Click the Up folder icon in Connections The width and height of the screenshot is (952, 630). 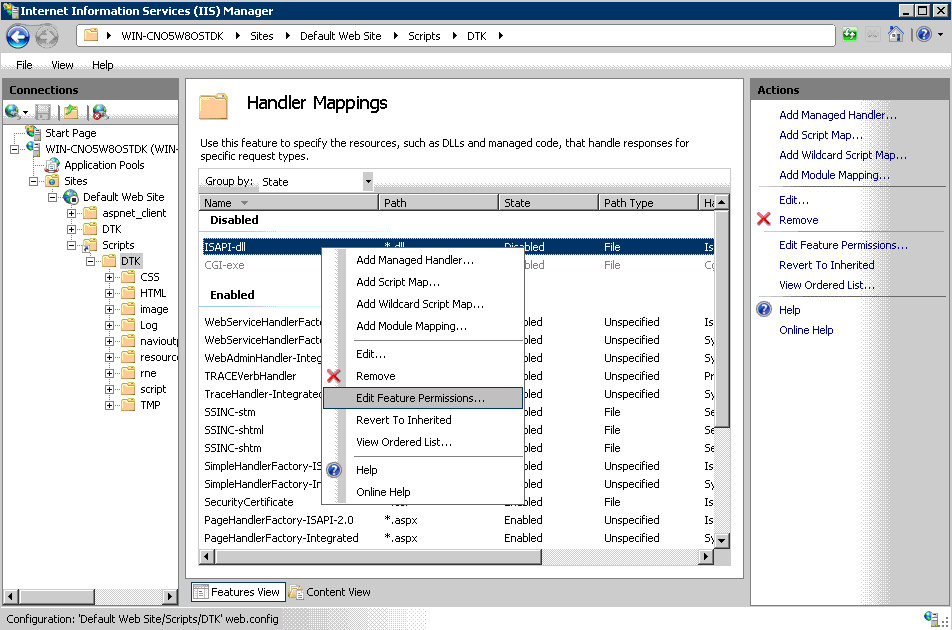click(x=71, y=112)
